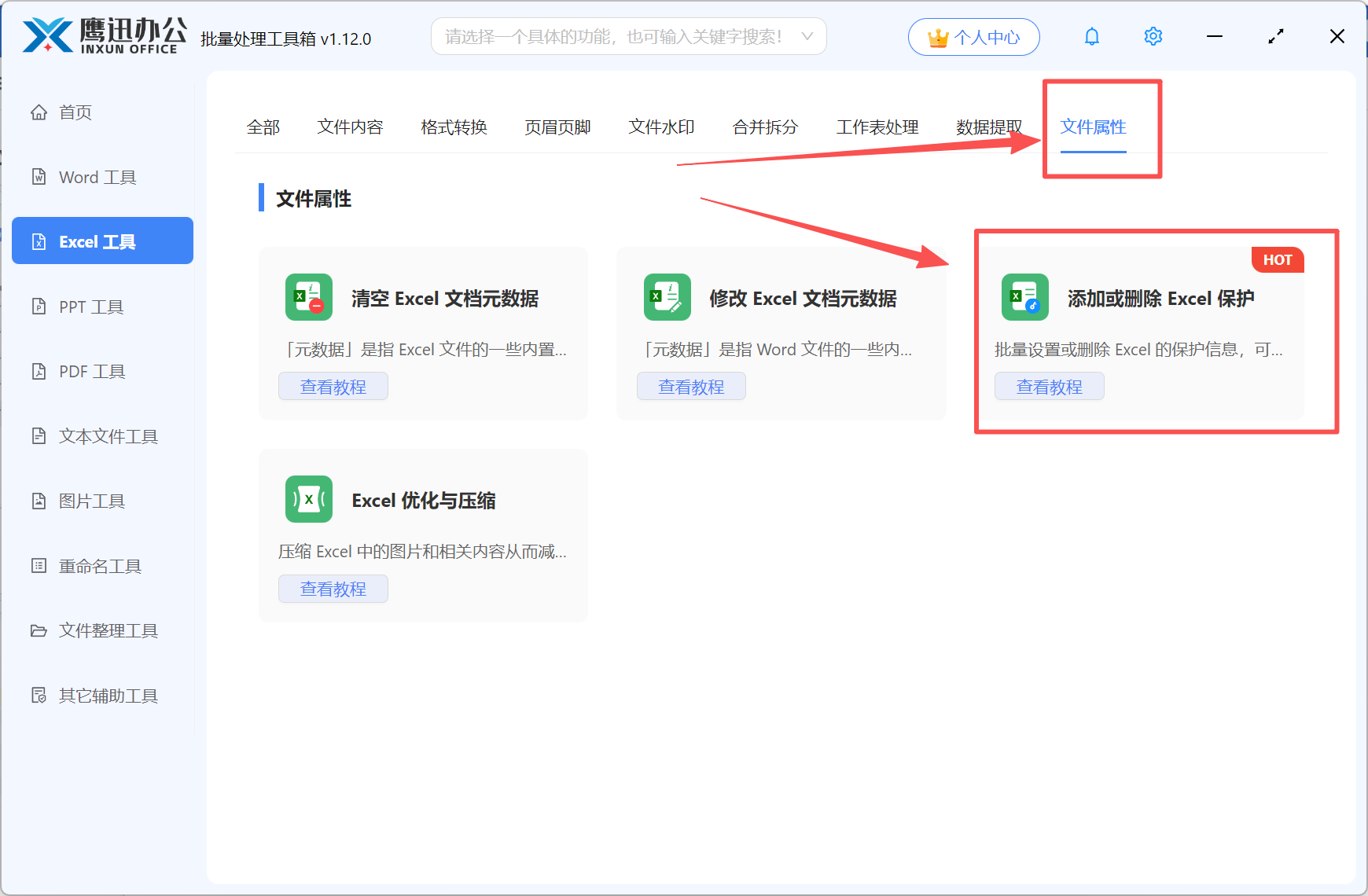Click the 修改 Excel 文档元数据 tool icon
The width and height of the screenshot is (1368, 896).
667,297
